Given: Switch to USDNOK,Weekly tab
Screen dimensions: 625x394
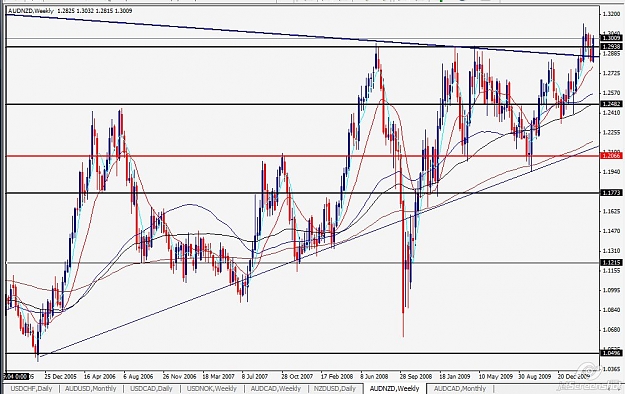Looking at the screenshot, I should (x=211, y=388).
